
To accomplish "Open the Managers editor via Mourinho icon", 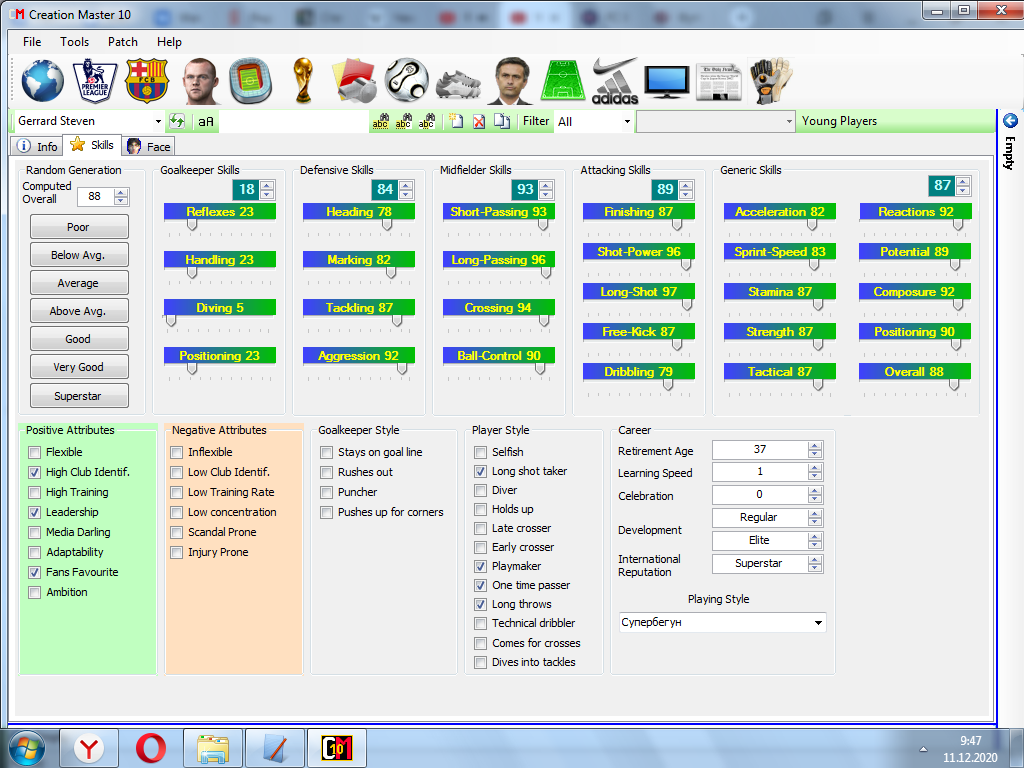I will point(512,81).
